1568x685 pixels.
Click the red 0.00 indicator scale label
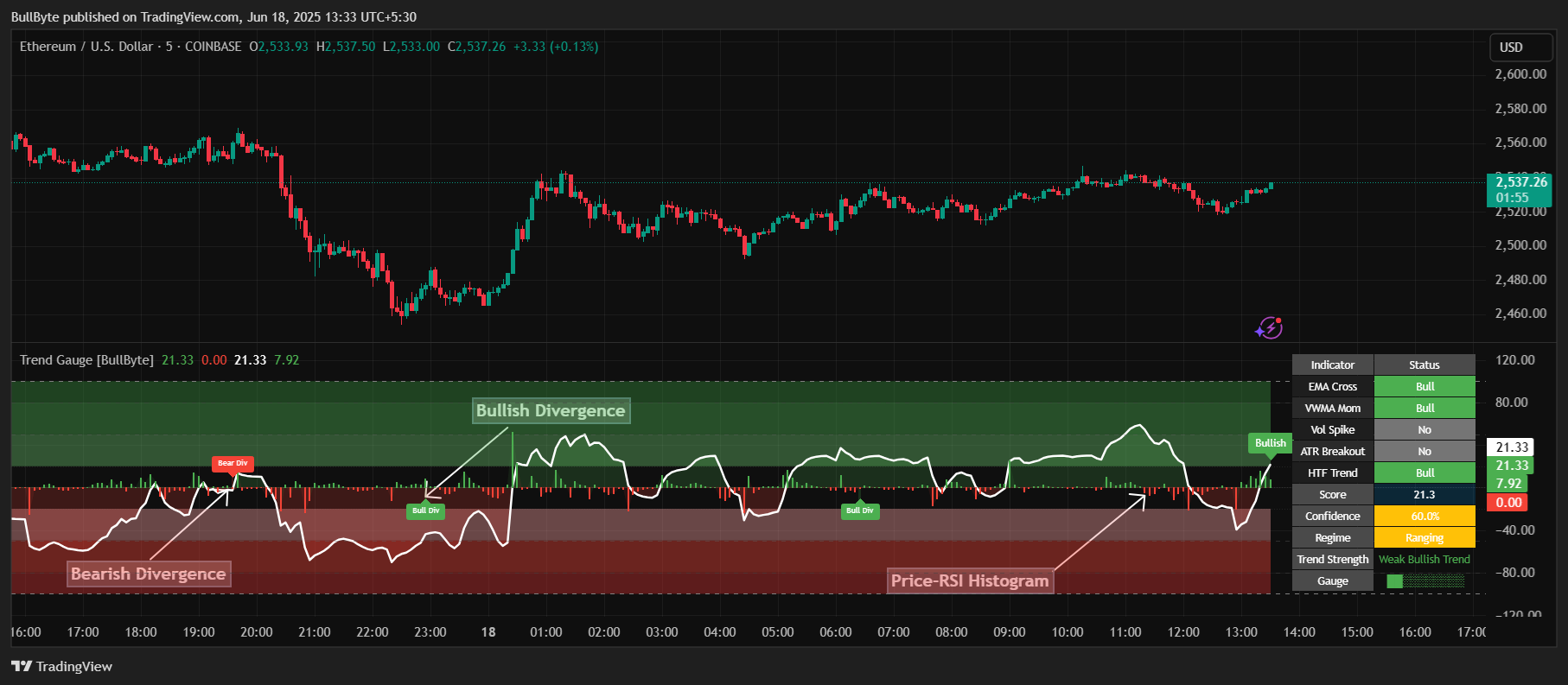tap(1507, 503)
